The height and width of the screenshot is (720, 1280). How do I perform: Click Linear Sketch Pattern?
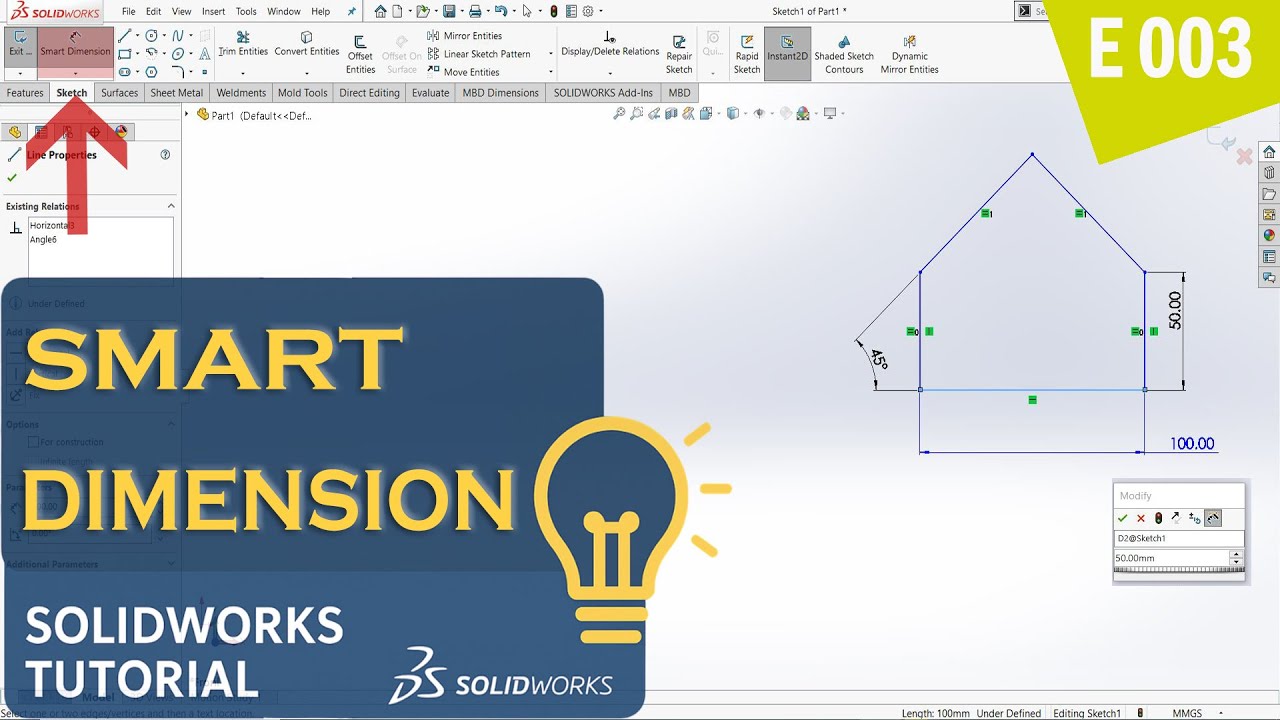[x=479, y=54]
